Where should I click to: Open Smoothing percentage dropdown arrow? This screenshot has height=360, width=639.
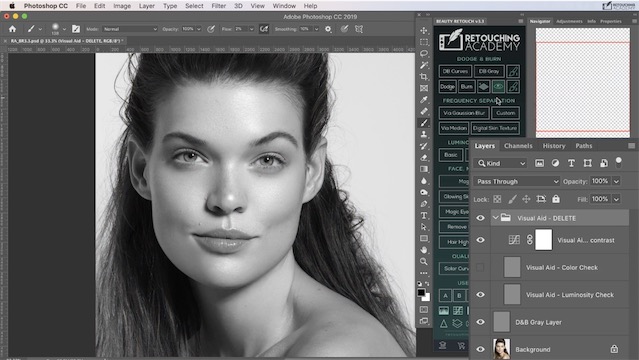pyautogui.click(x=316, y=29)
